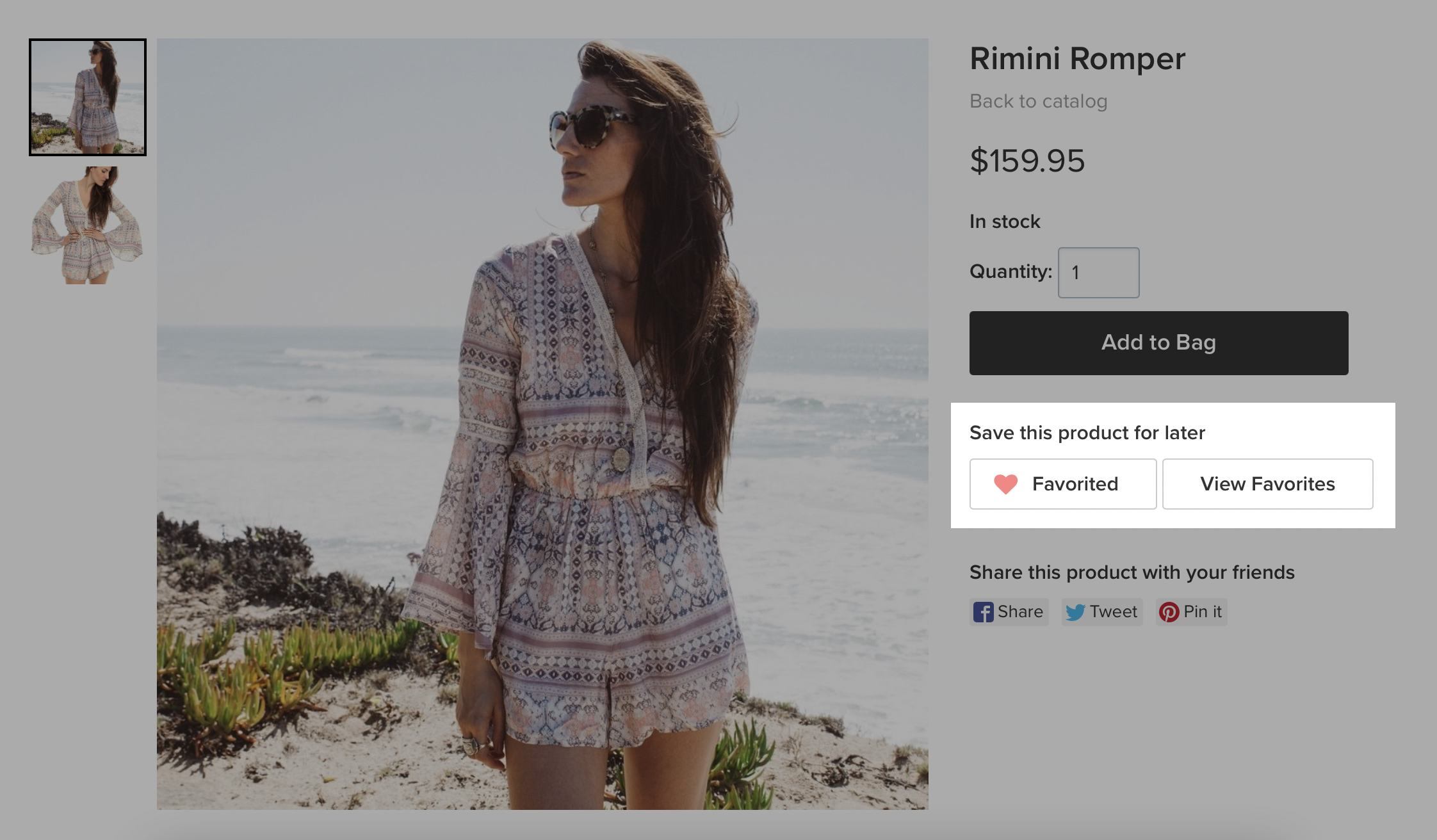Click the pink heart icon

[x=1005, y=484]
